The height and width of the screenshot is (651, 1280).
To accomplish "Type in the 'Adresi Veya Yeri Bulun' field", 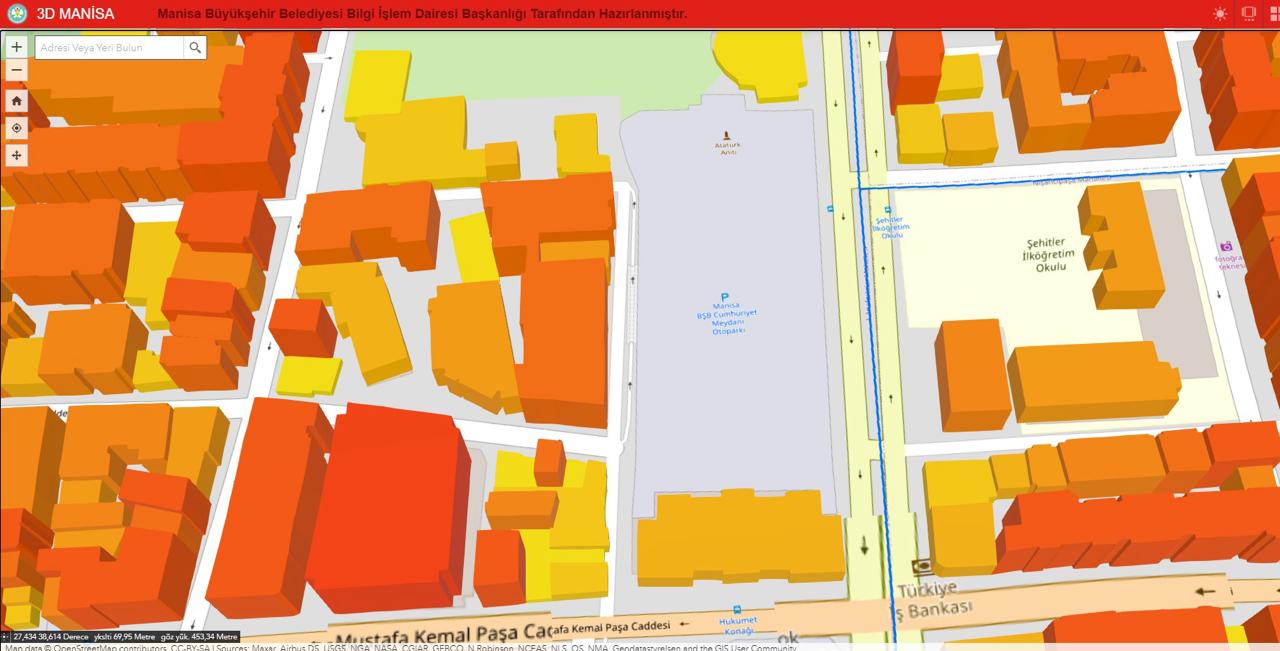I will 110,47.
